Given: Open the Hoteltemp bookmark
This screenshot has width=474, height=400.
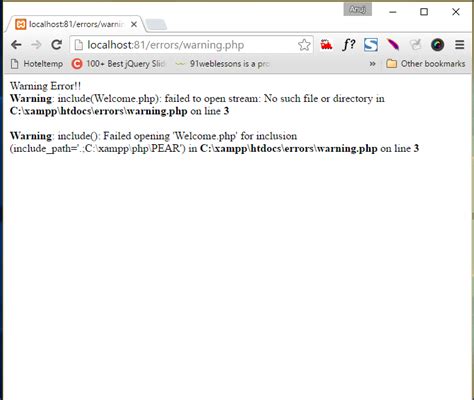Looking at the screenshot, I should click(x=37, y=64).
